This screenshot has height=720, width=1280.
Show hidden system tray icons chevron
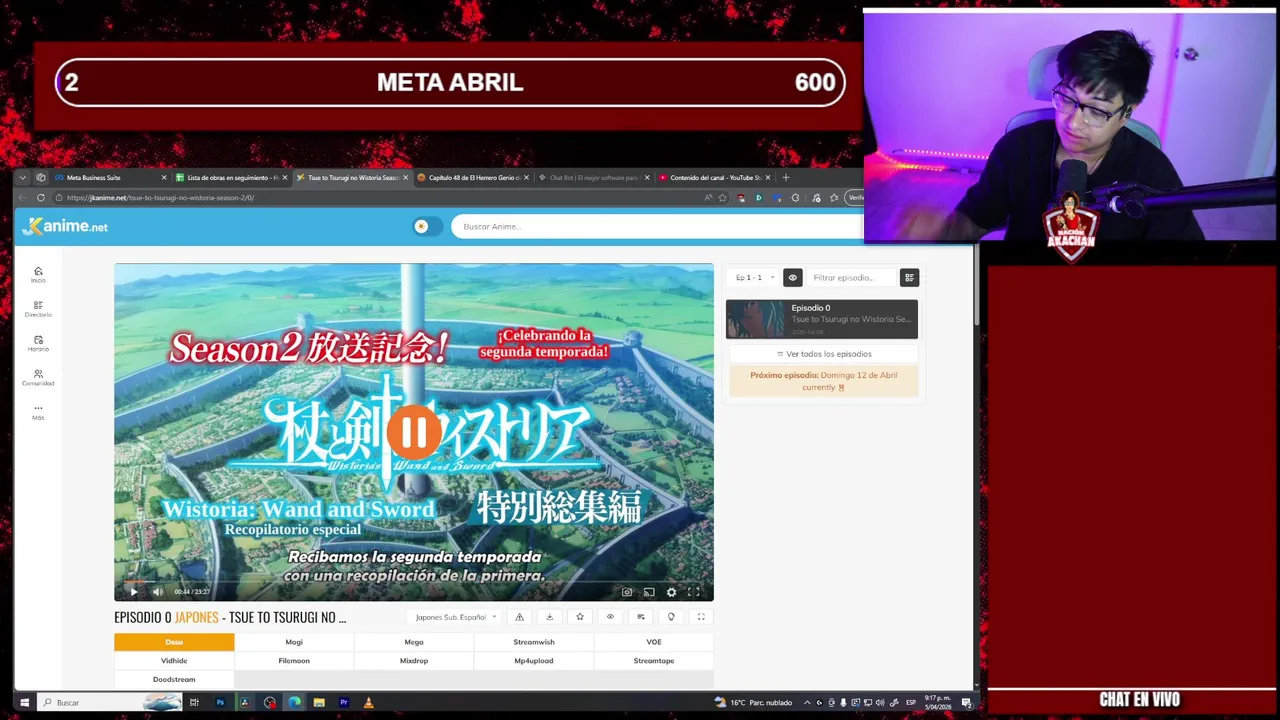point(807,703)
